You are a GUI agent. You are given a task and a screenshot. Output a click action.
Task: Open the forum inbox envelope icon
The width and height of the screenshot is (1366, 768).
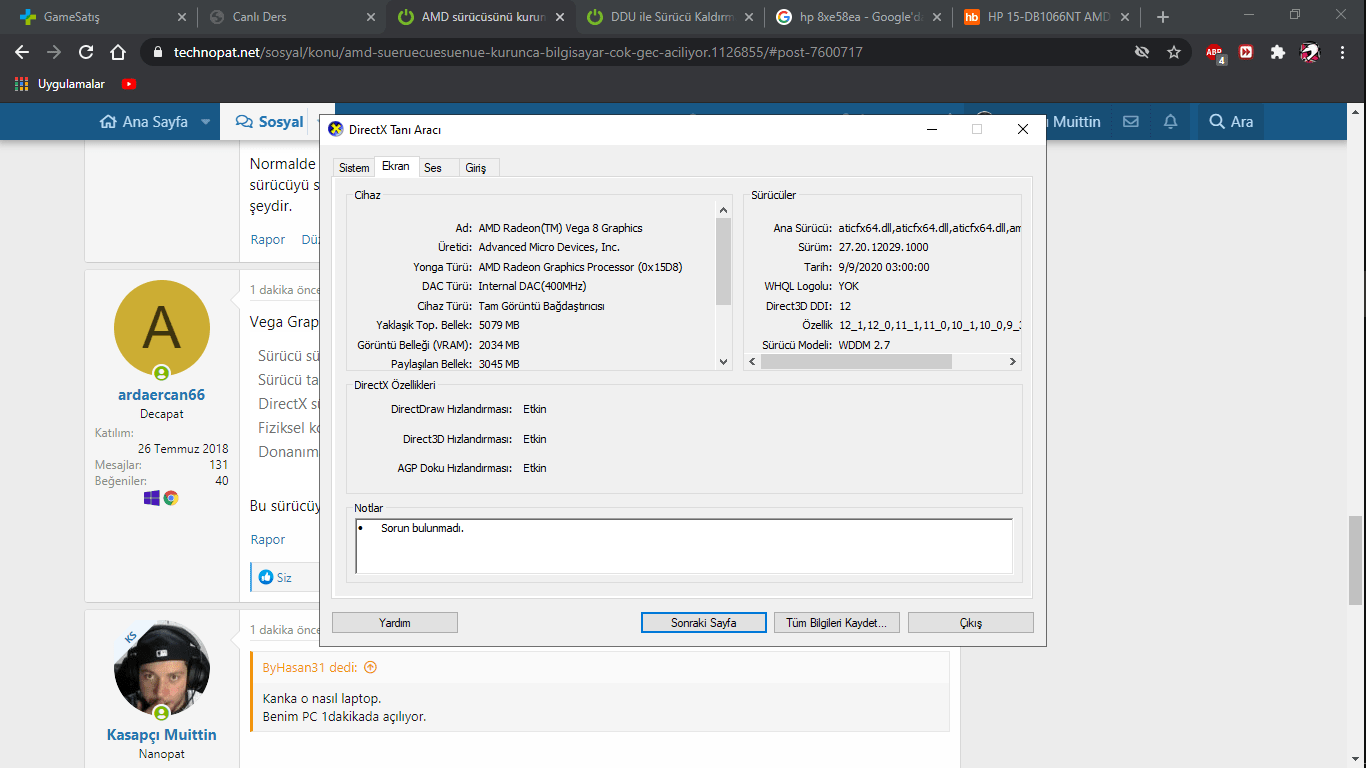coord(1131,122)
